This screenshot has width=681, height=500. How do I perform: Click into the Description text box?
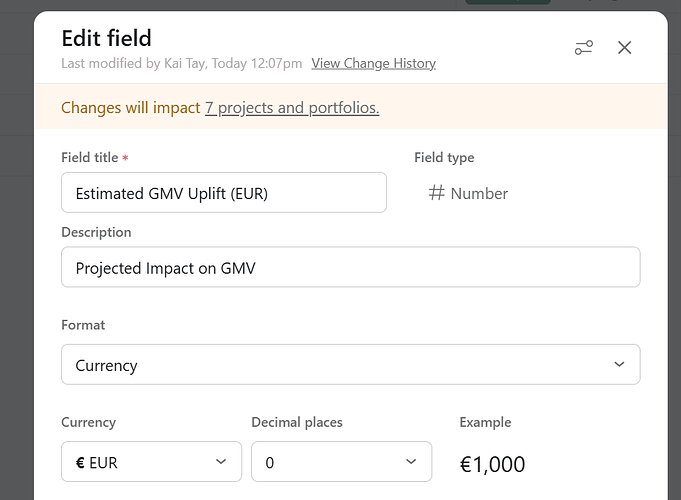(350, 268)
